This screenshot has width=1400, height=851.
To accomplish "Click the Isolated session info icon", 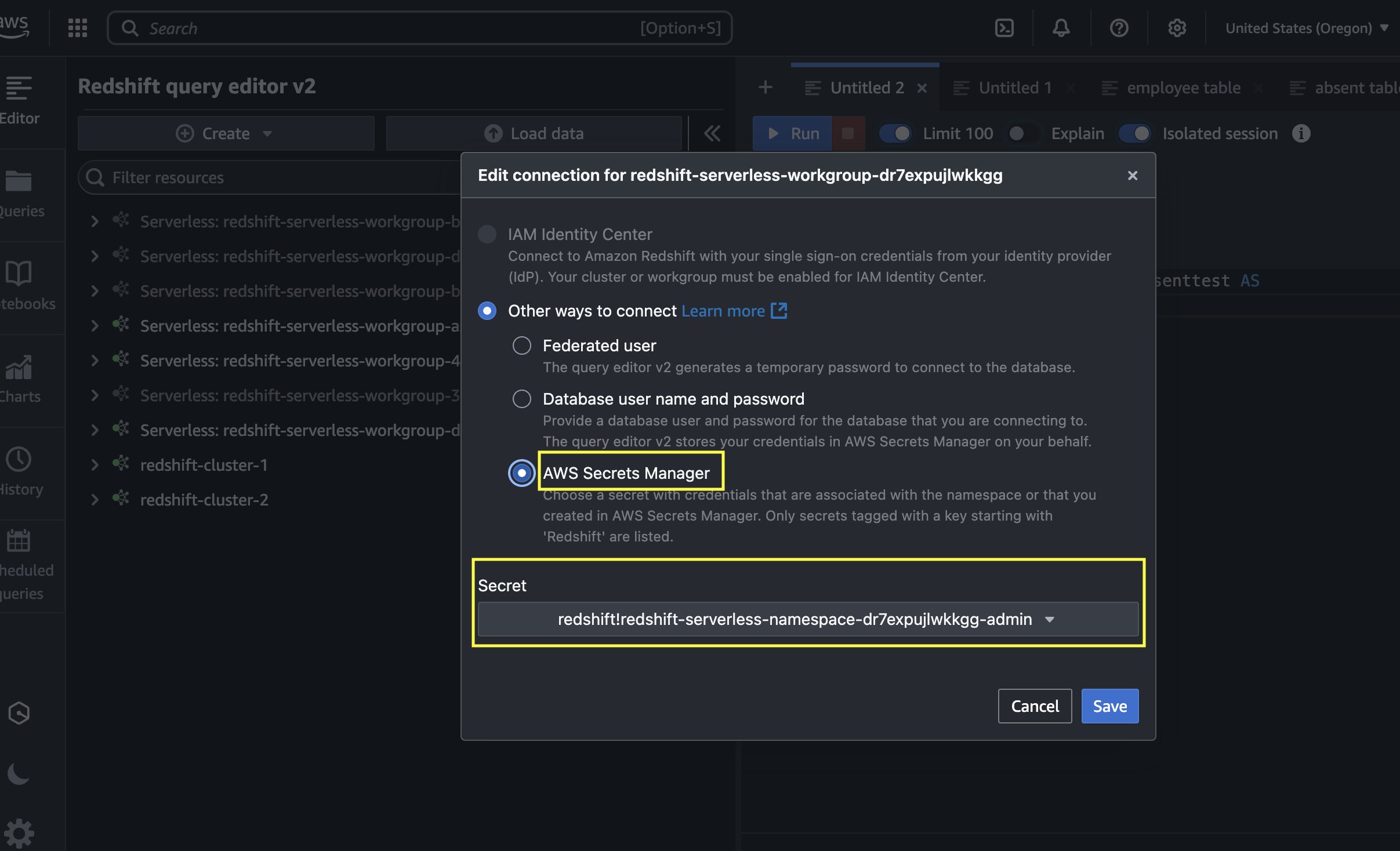I will click(1301, 133).
